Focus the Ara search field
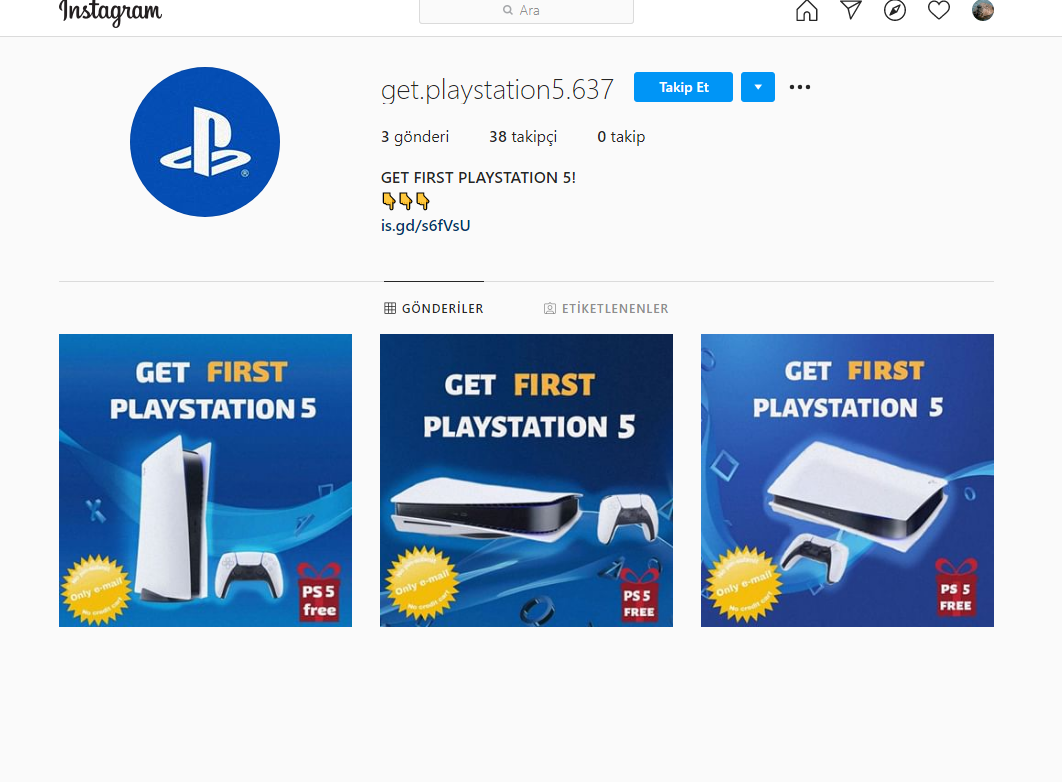1062x782 pixels. (526, 11)
